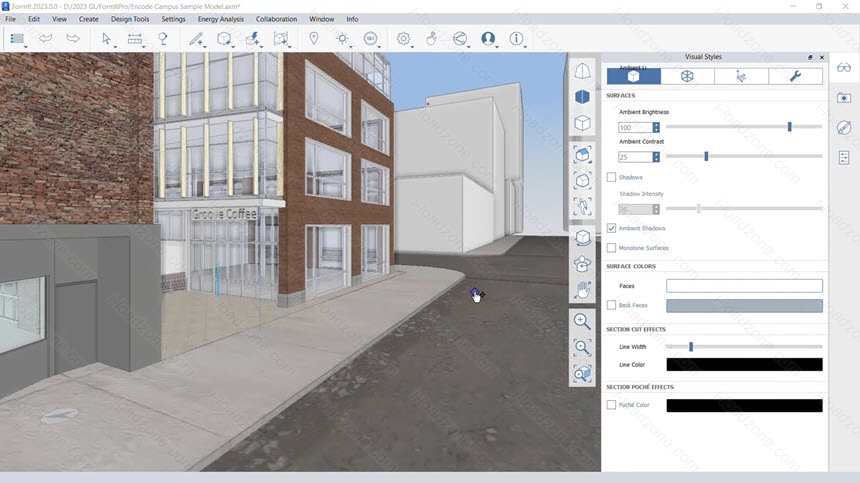The image size is (860, 483).
Task: Click the settings gear toolbar icon
Action: [403, 38]
